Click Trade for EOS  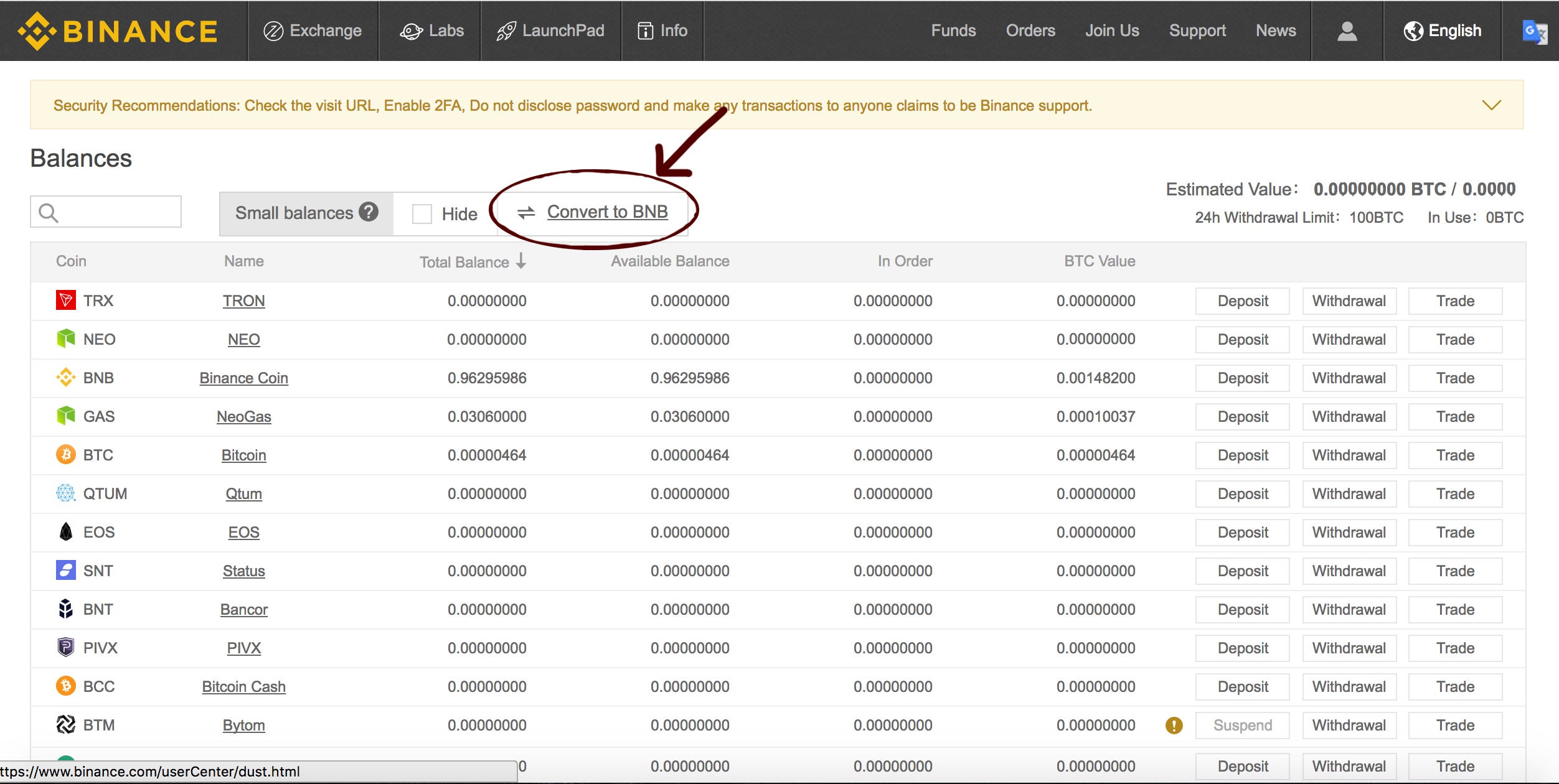(1455, 533)
